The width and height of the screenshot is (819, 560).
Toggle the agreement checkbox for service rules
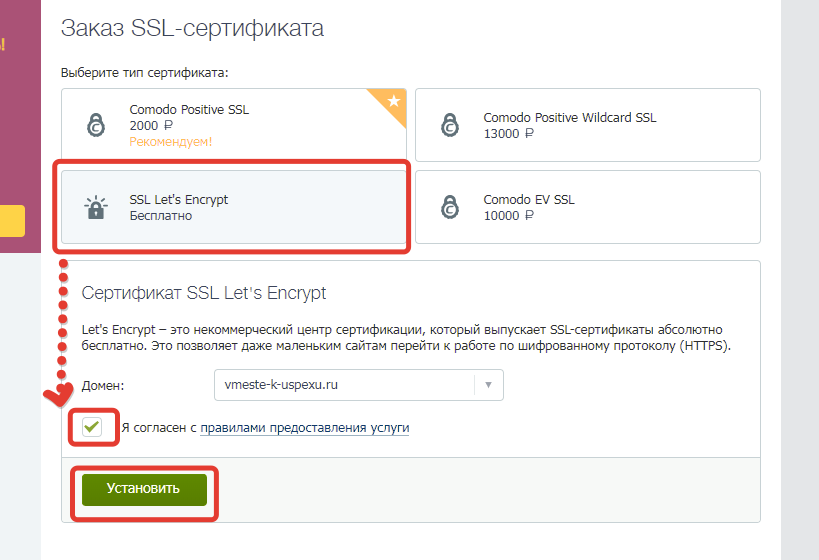[x=92, y=427]
